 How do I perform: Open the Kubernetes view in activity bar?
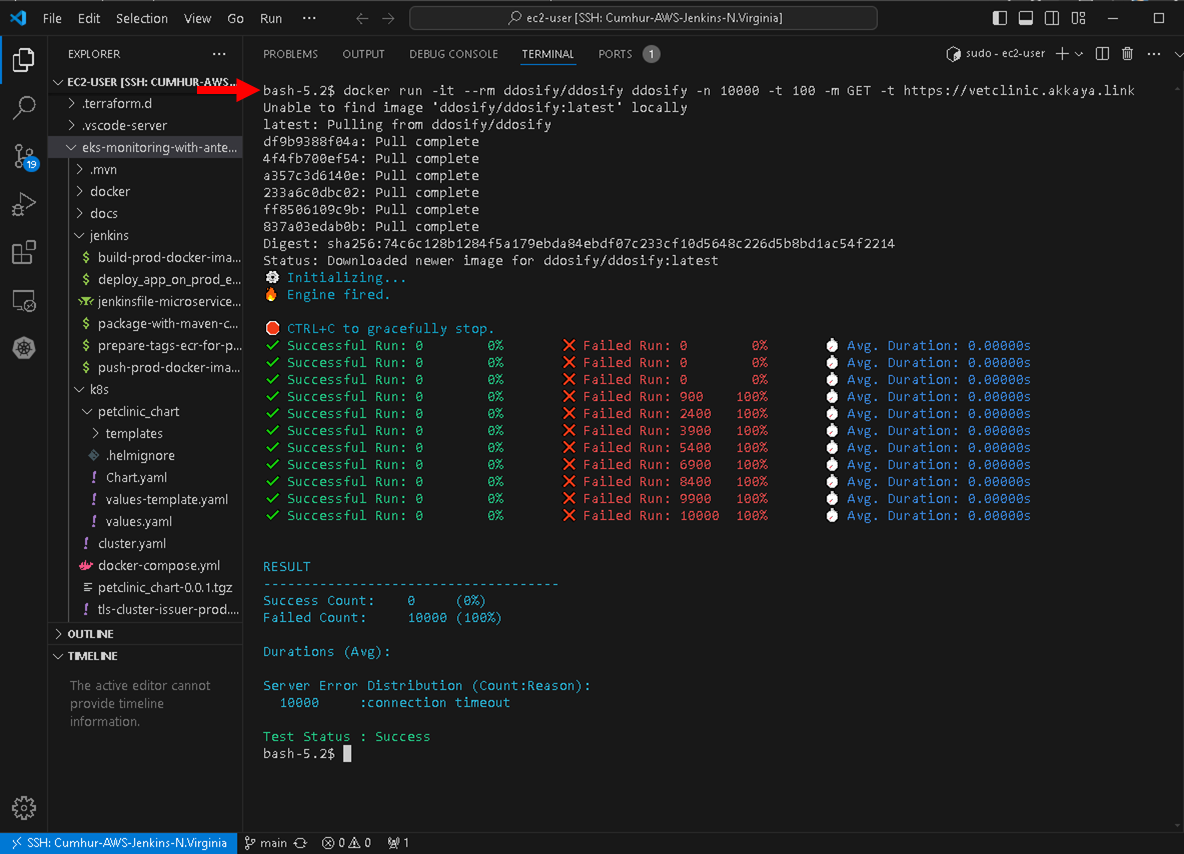coord(24,349)
